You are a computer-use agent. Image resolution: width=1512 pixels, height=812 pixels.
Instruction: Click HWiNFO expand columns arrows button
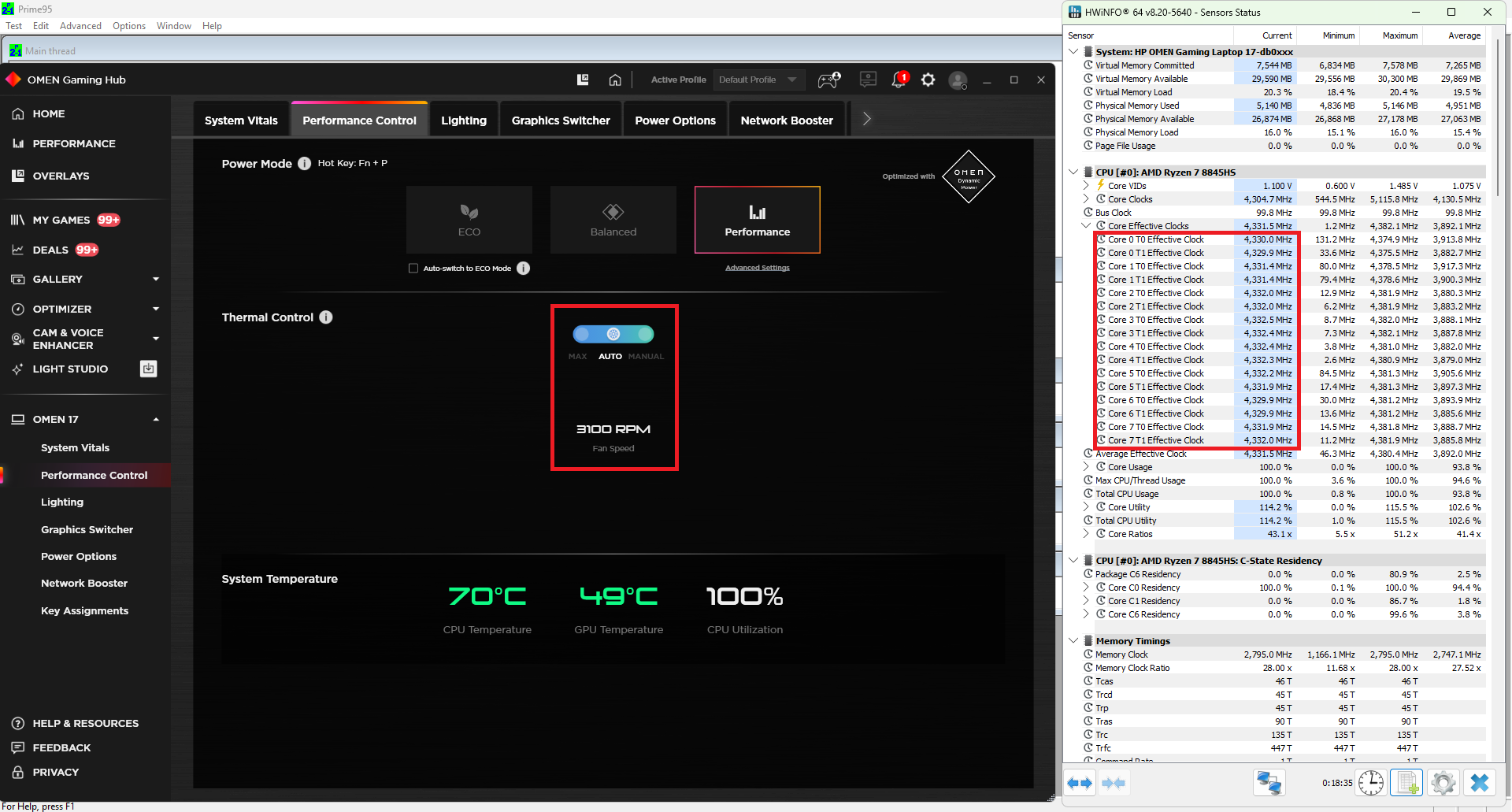coord(1080,783)
